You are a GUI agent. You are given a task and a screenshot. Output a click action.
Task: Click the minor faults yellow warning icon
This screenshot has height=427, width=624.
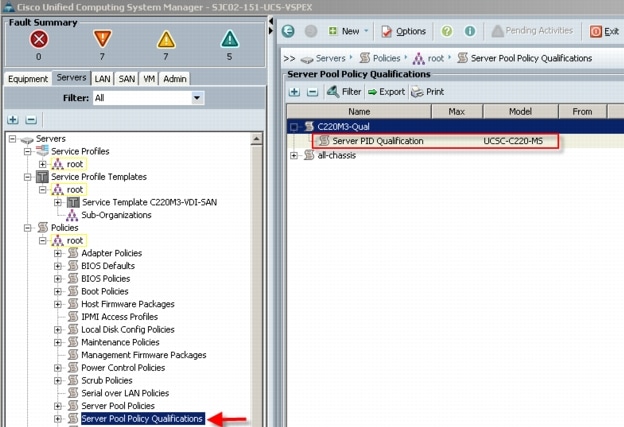(166, 39)
